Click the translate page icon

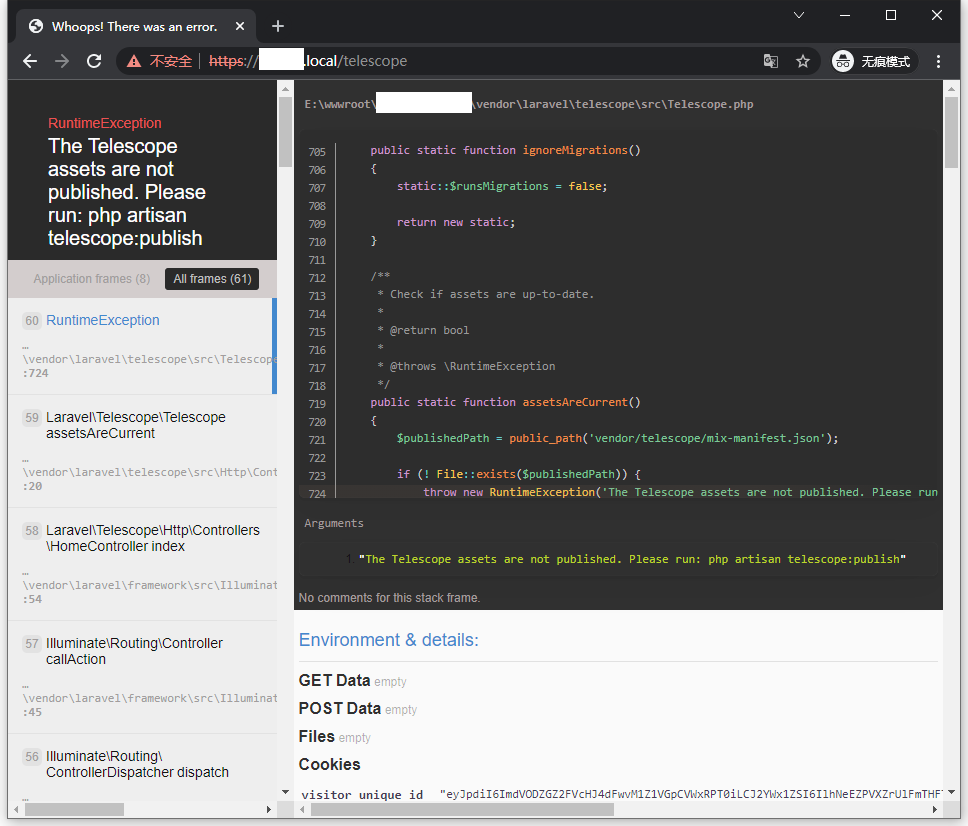[x=770, y=61]
